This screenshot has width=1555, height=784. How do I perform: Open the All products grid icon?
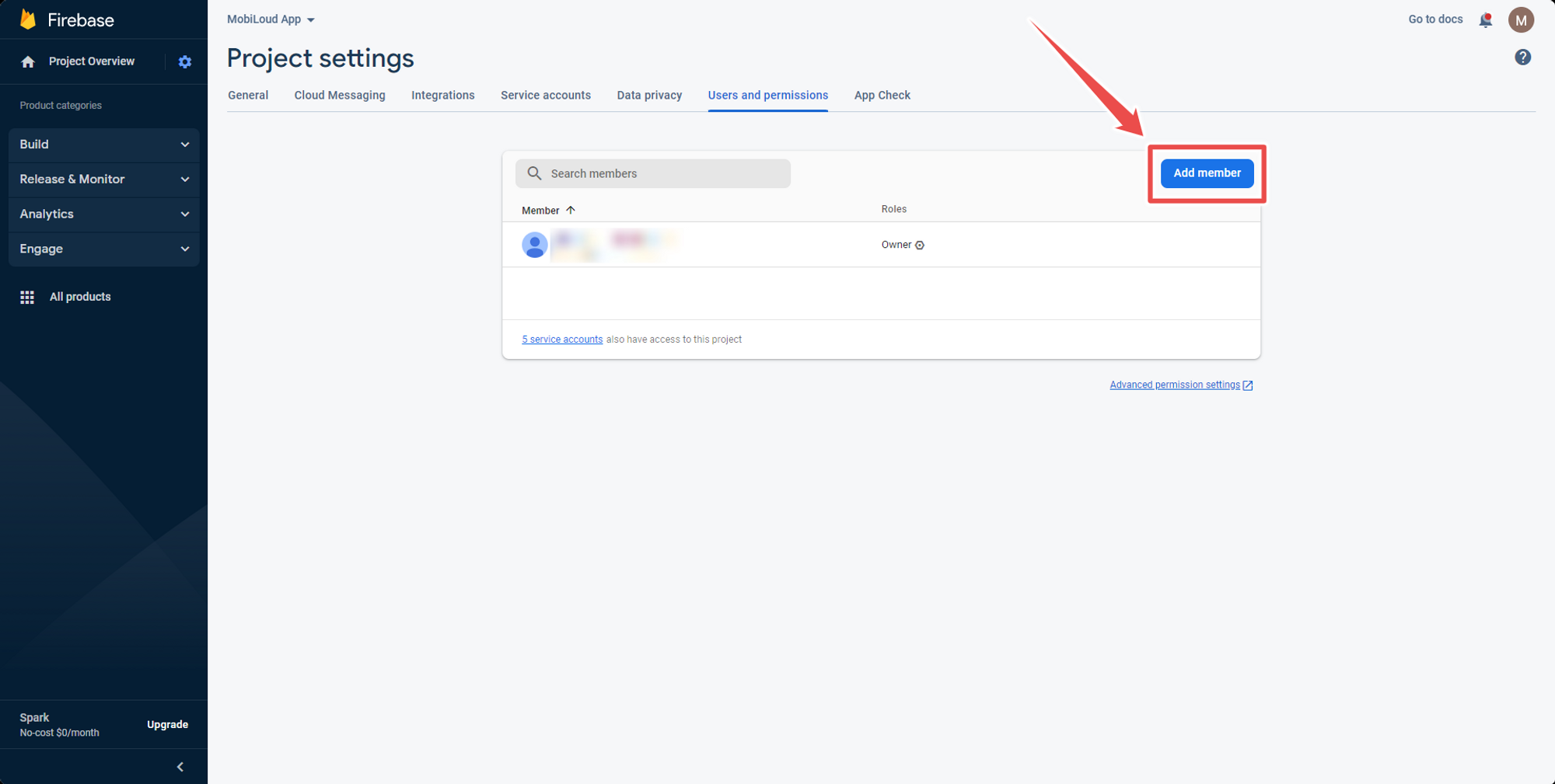point(27,297)
